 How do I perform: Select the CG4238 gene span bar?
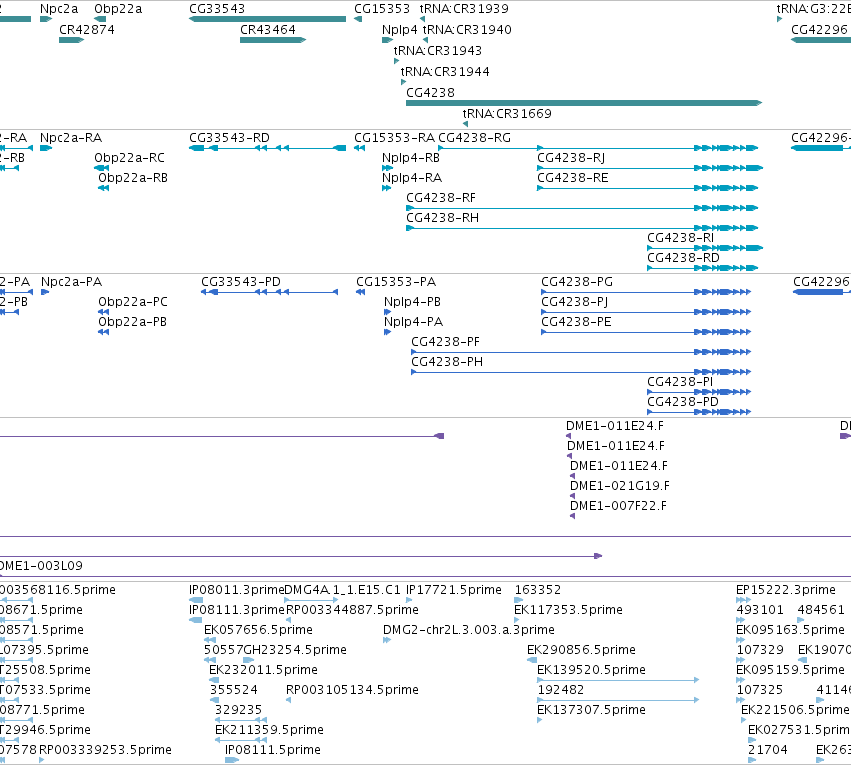click(x=584, y=103)
